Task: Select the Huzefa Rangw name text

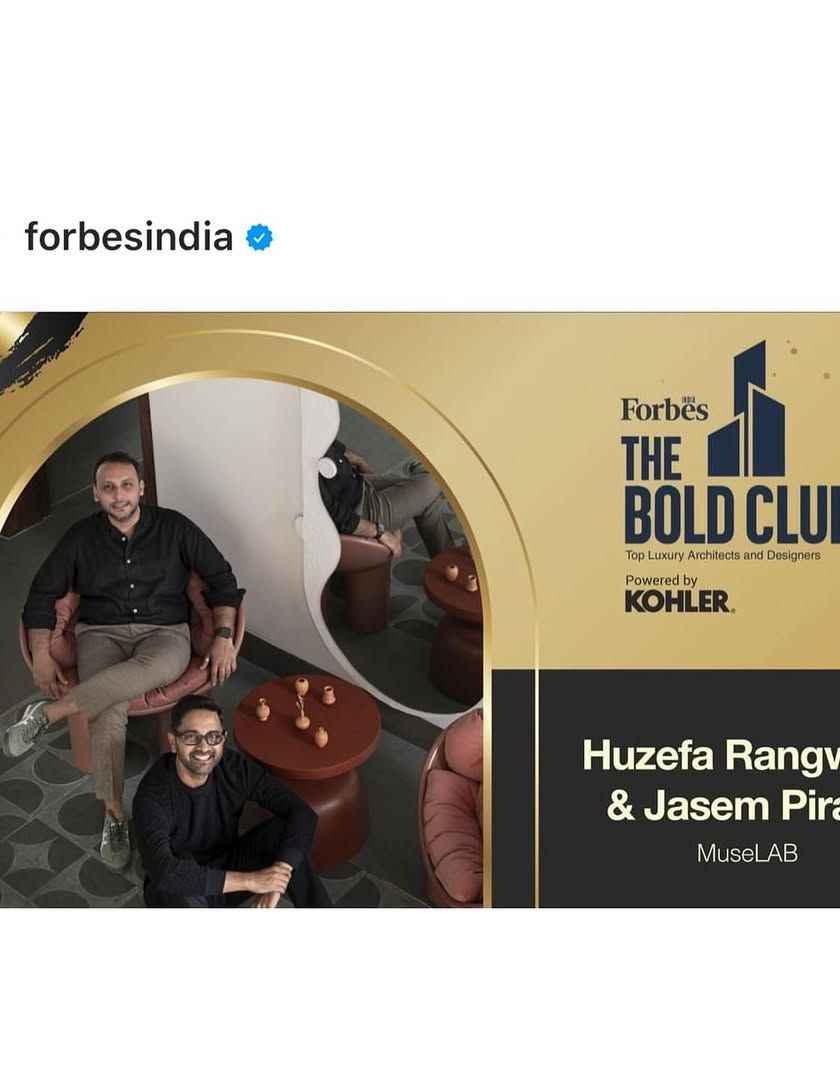Action: click(711, 756)
